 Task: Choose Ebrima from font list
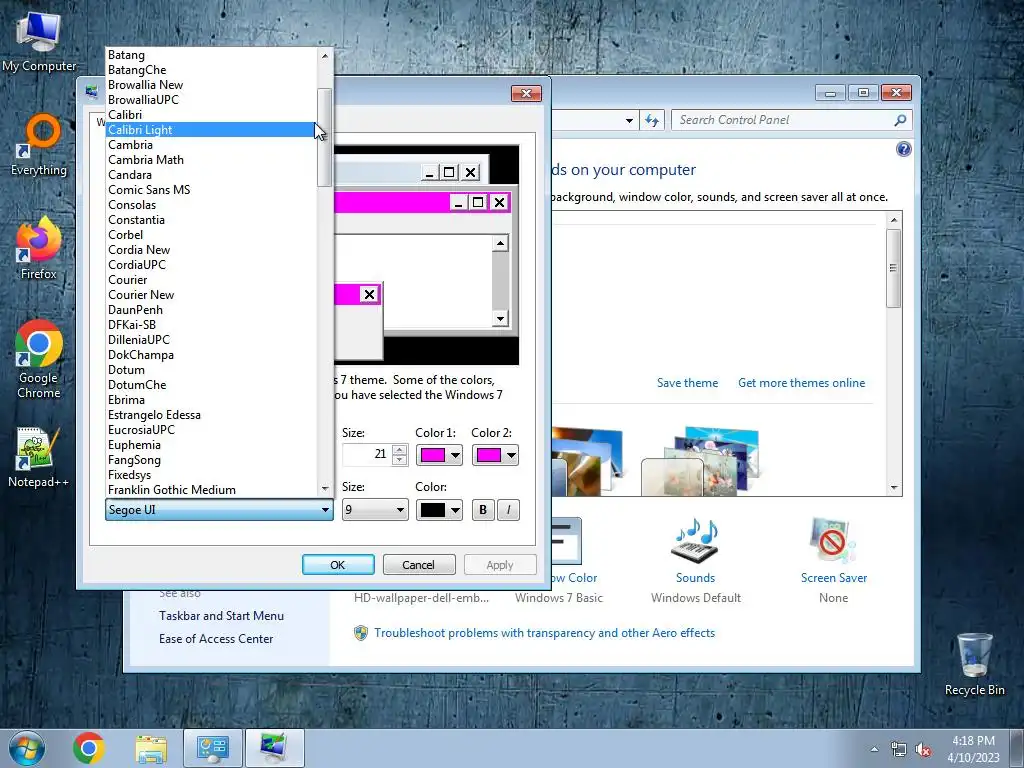point(210,400)
